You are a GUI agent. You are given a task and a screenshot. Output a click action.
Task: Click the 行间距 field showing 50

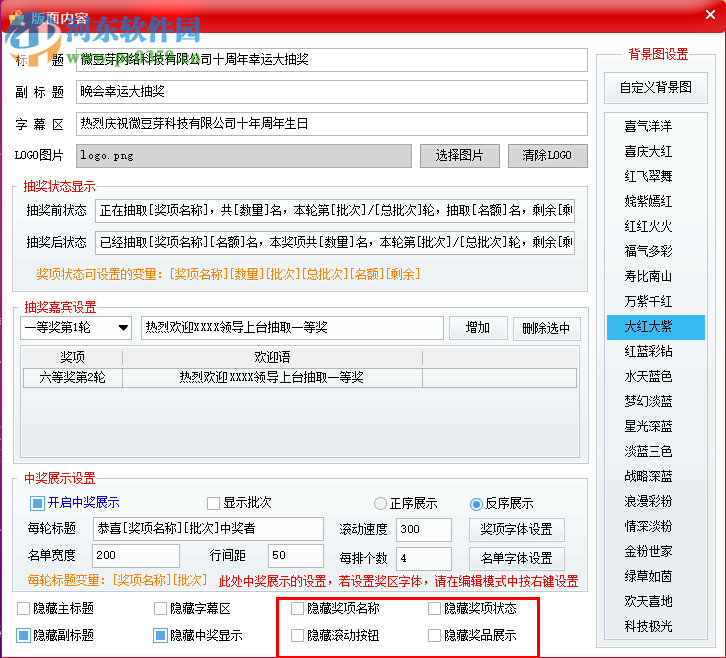pyautogui.click(x=295, y=556)
